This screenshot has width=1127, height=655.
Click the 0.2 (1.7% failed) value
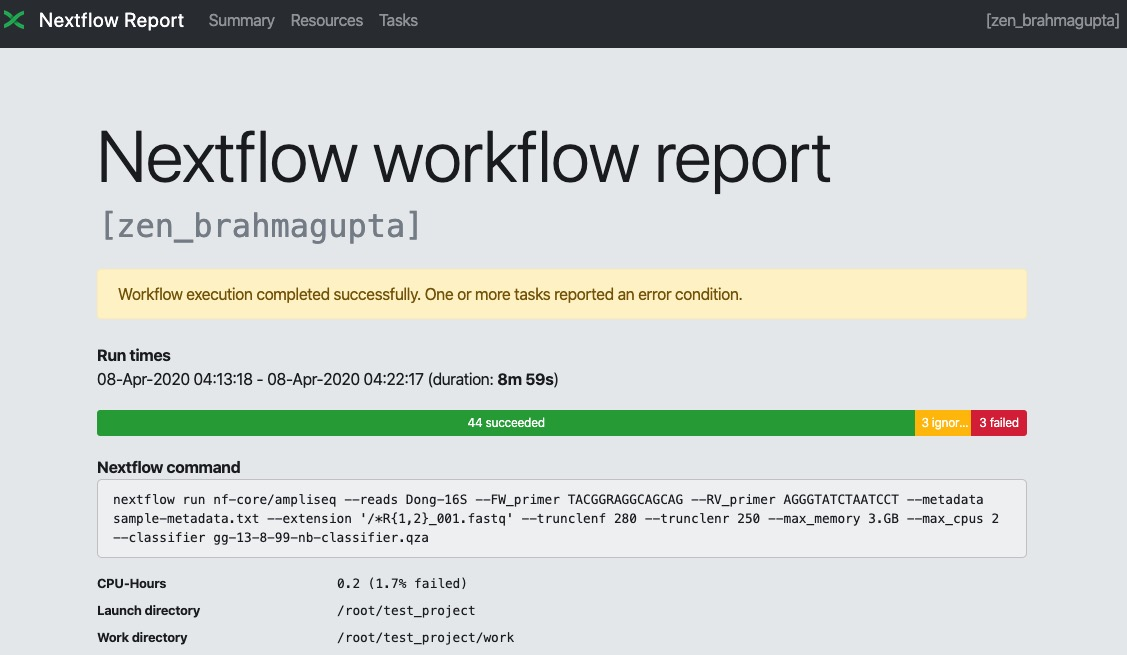click(402, 583)
